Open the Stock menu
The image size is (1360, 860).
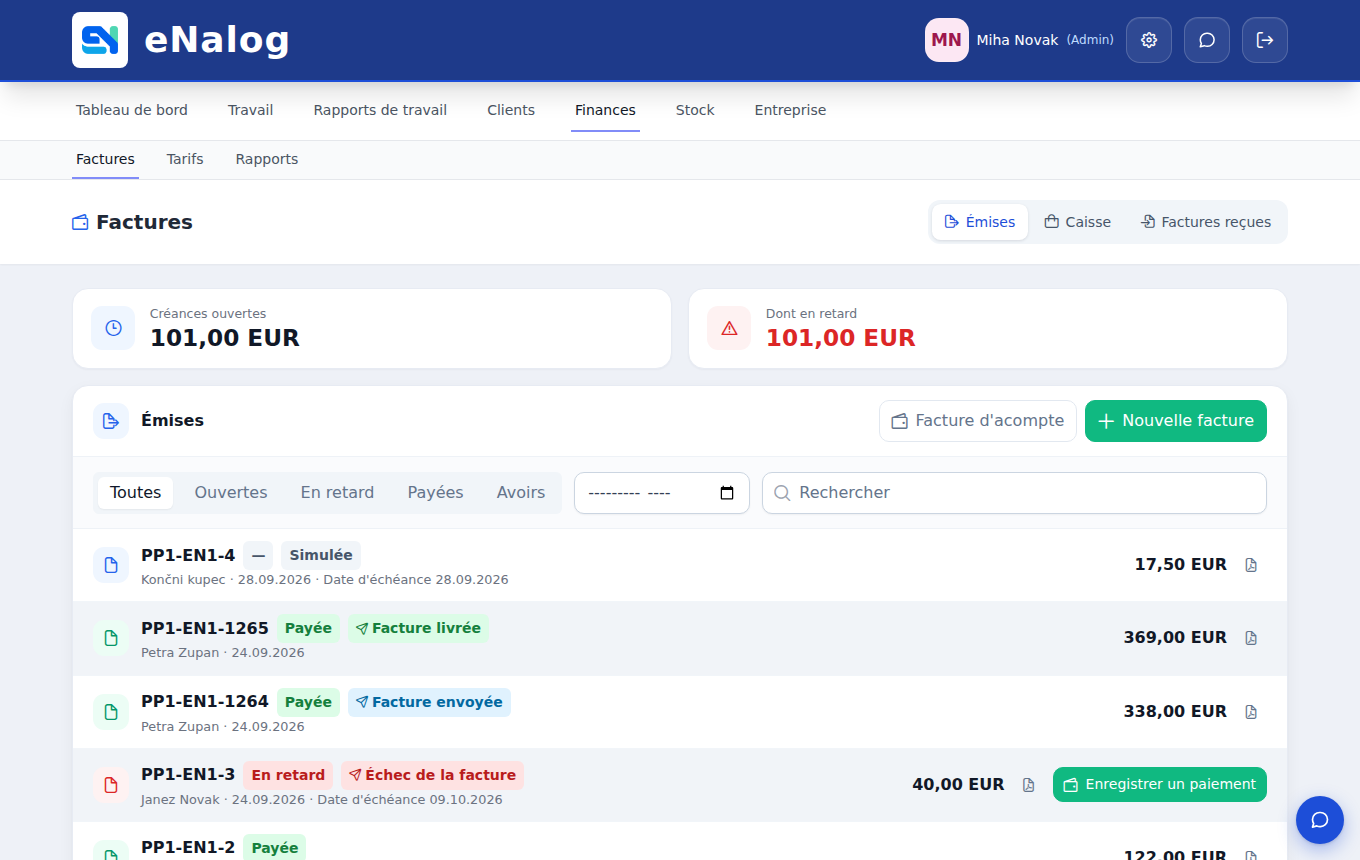(695, 110)
